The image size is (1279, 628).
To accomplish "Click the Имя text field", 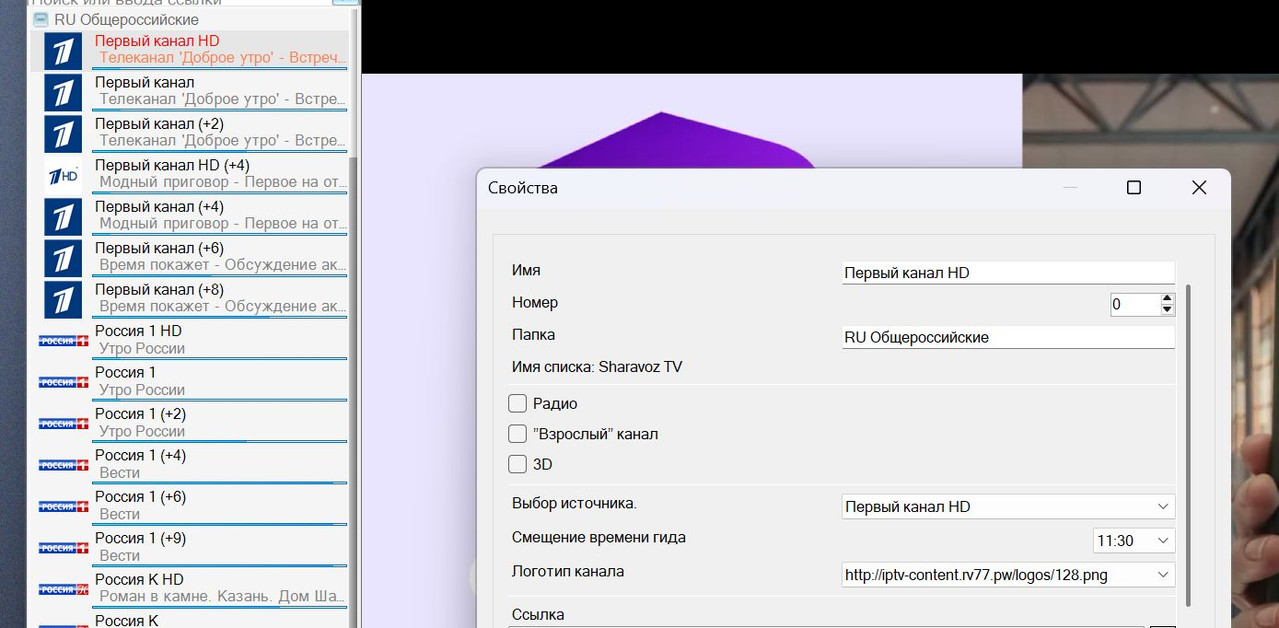I will pos(1008,272).
